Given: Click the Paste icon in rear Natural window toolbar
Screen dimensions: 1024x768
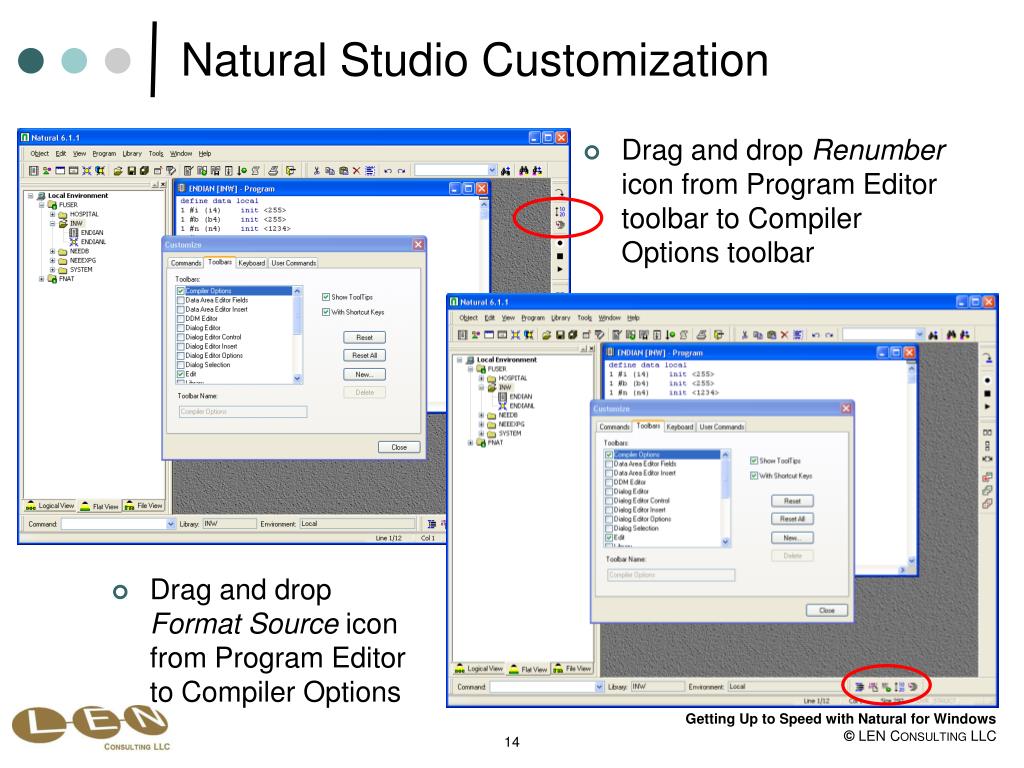Looking at the screenshot, I should coord(343,171).
